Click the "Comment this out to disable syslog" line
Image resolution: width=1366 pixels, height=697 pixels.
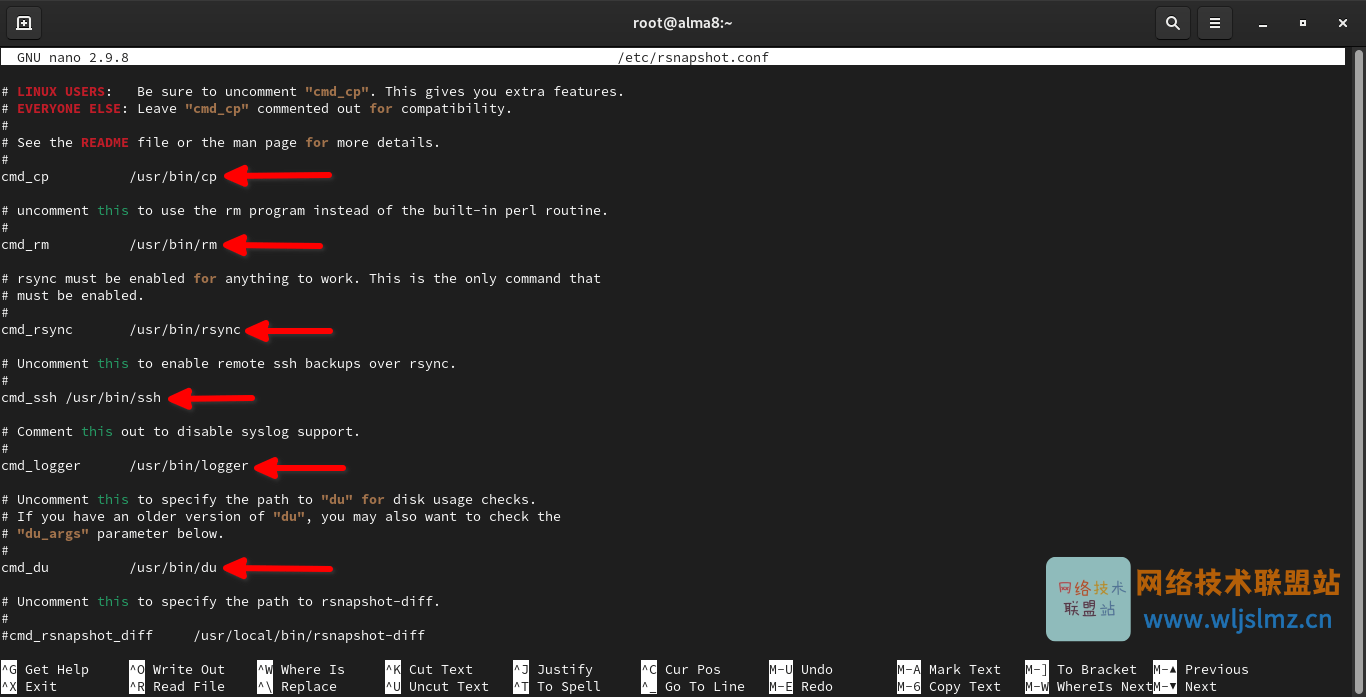point(181,432)
